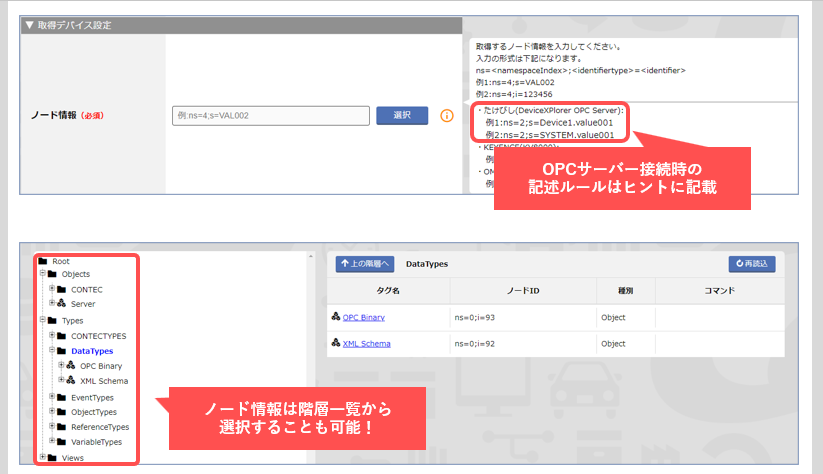823x474 pixels.
Task: Click the ノード情報 input field
Action: pyautogui.click(x=269, y=116)
